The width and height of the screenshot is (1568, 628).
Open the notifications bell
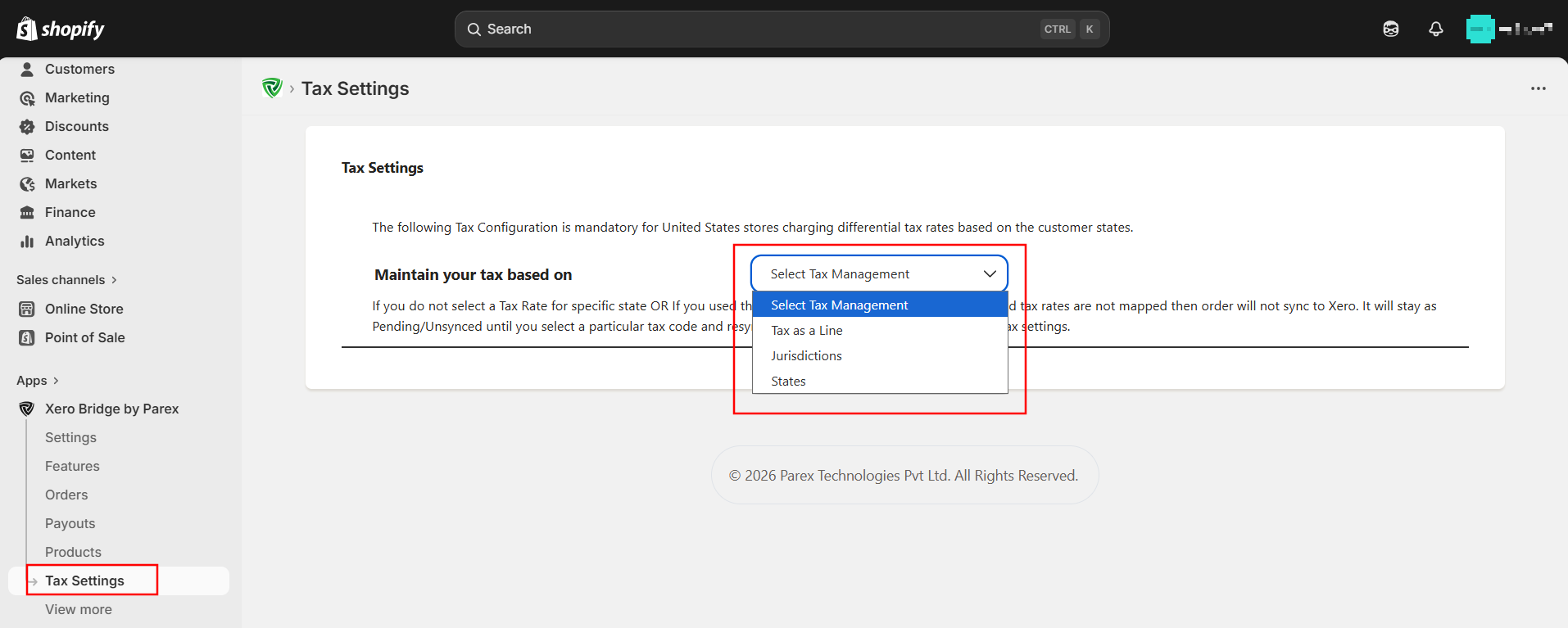pos(1435,29)
